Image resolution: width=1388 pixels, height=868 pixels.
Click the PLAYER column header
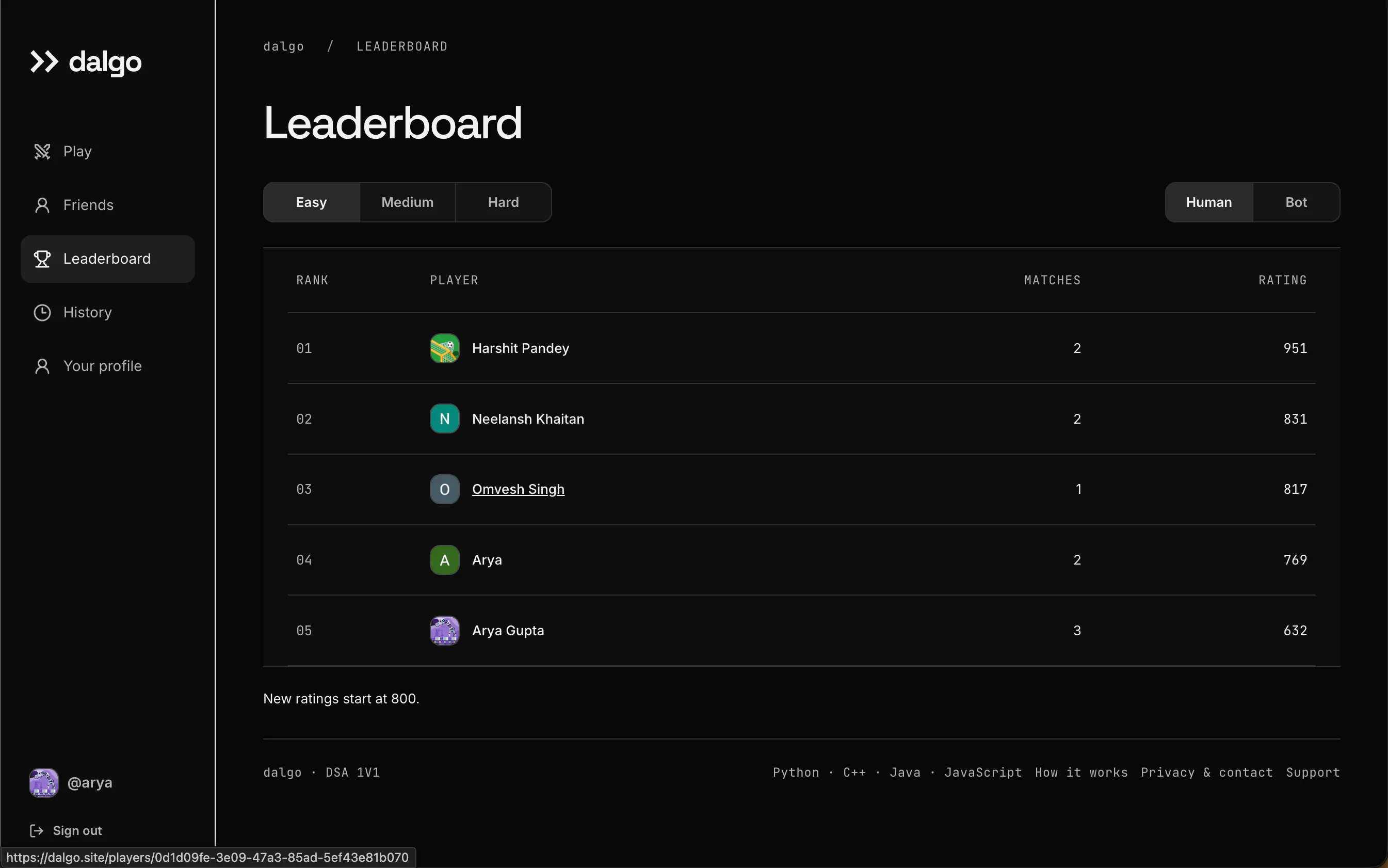454,280
